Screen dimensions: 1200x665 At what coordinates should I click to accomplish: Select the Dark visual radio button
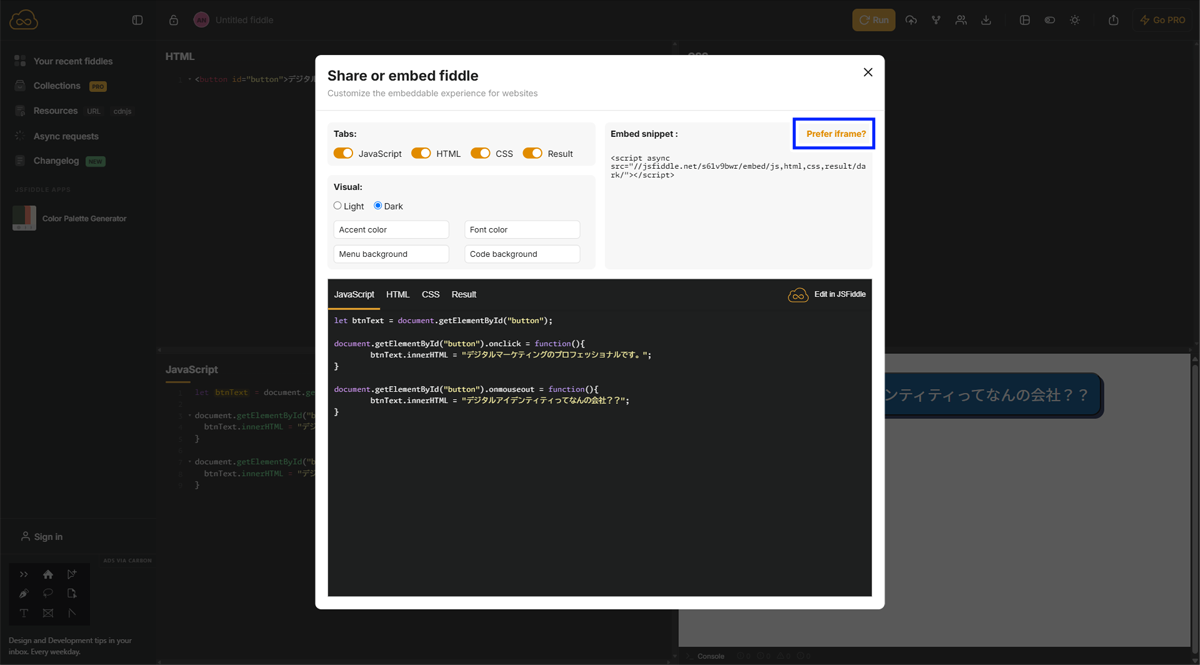click(x=378, y=206)
